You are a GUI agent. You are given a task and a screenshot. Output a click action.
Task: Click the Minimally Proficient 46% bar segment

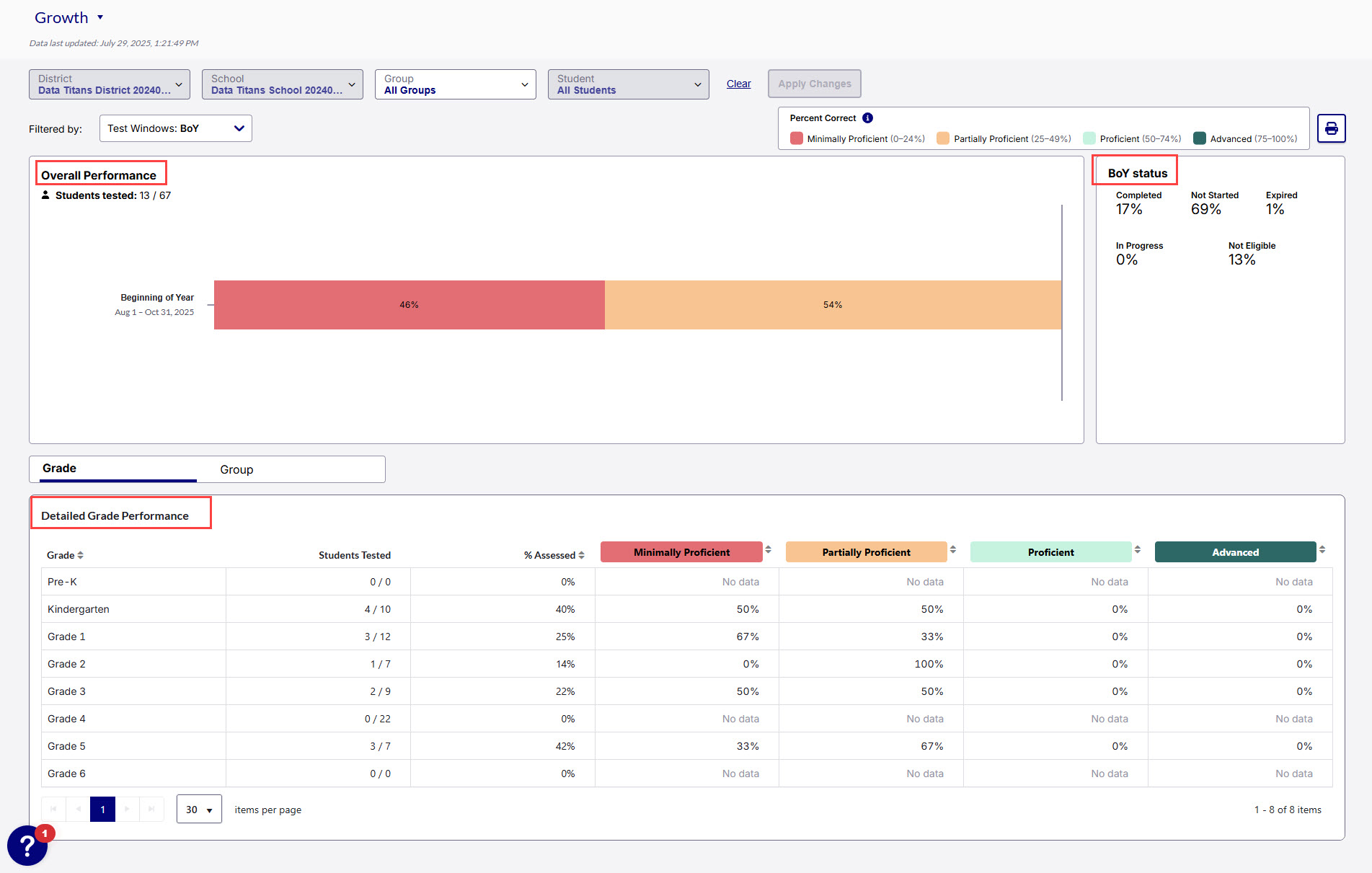[x=409, y=305]
